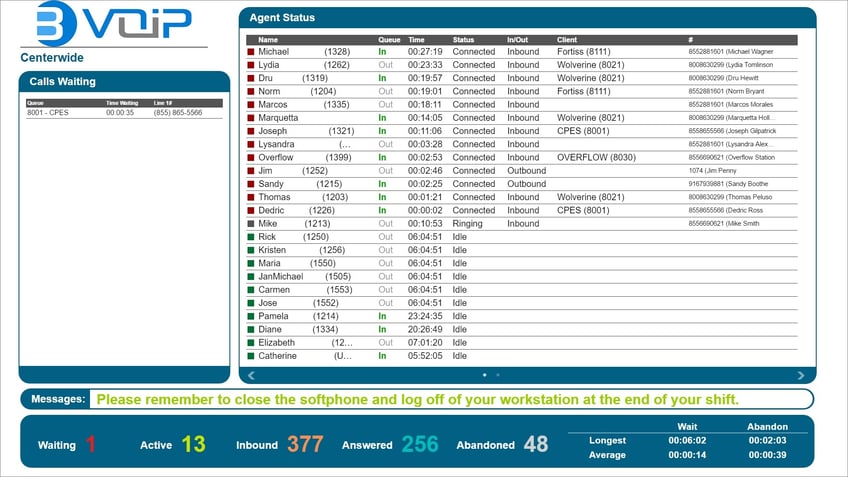Sort agents by Queue column header
This screenshot has width=848, height=477.
pos(389,40)
